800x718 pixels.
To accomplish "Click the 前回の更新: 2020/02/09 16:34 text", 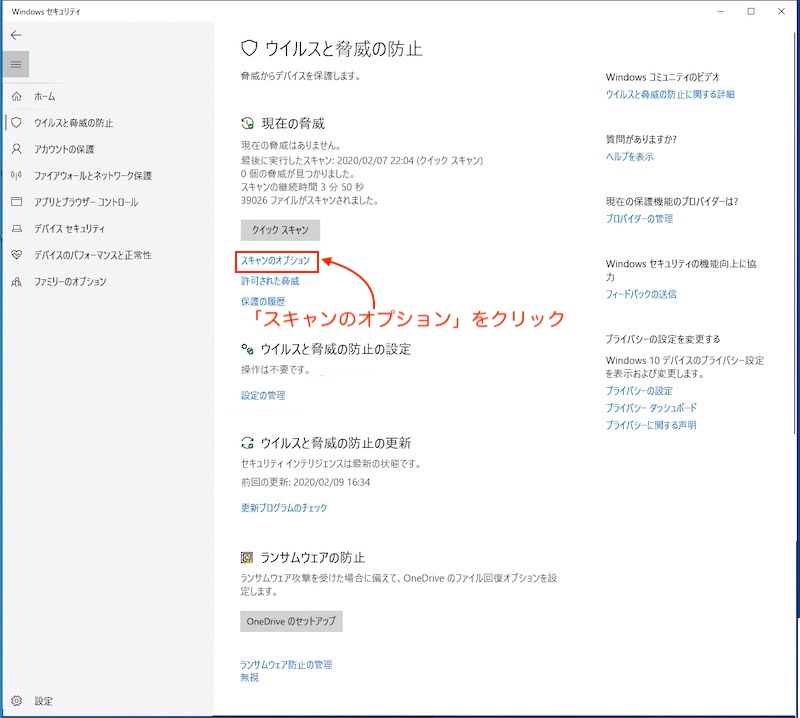I will coord(306,482).
